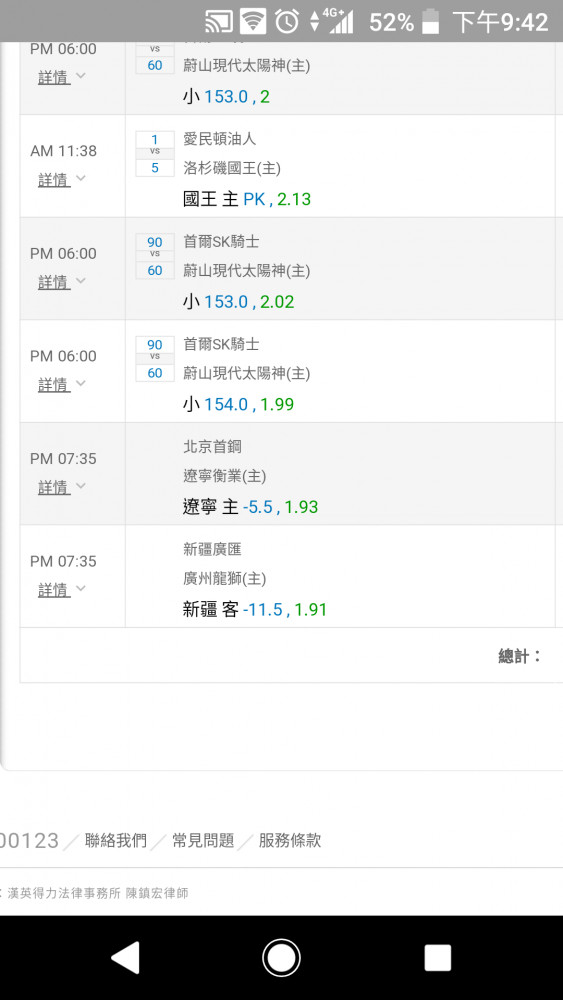
Task: Tap the Android home circle button
Action: [x=281, y=958]
